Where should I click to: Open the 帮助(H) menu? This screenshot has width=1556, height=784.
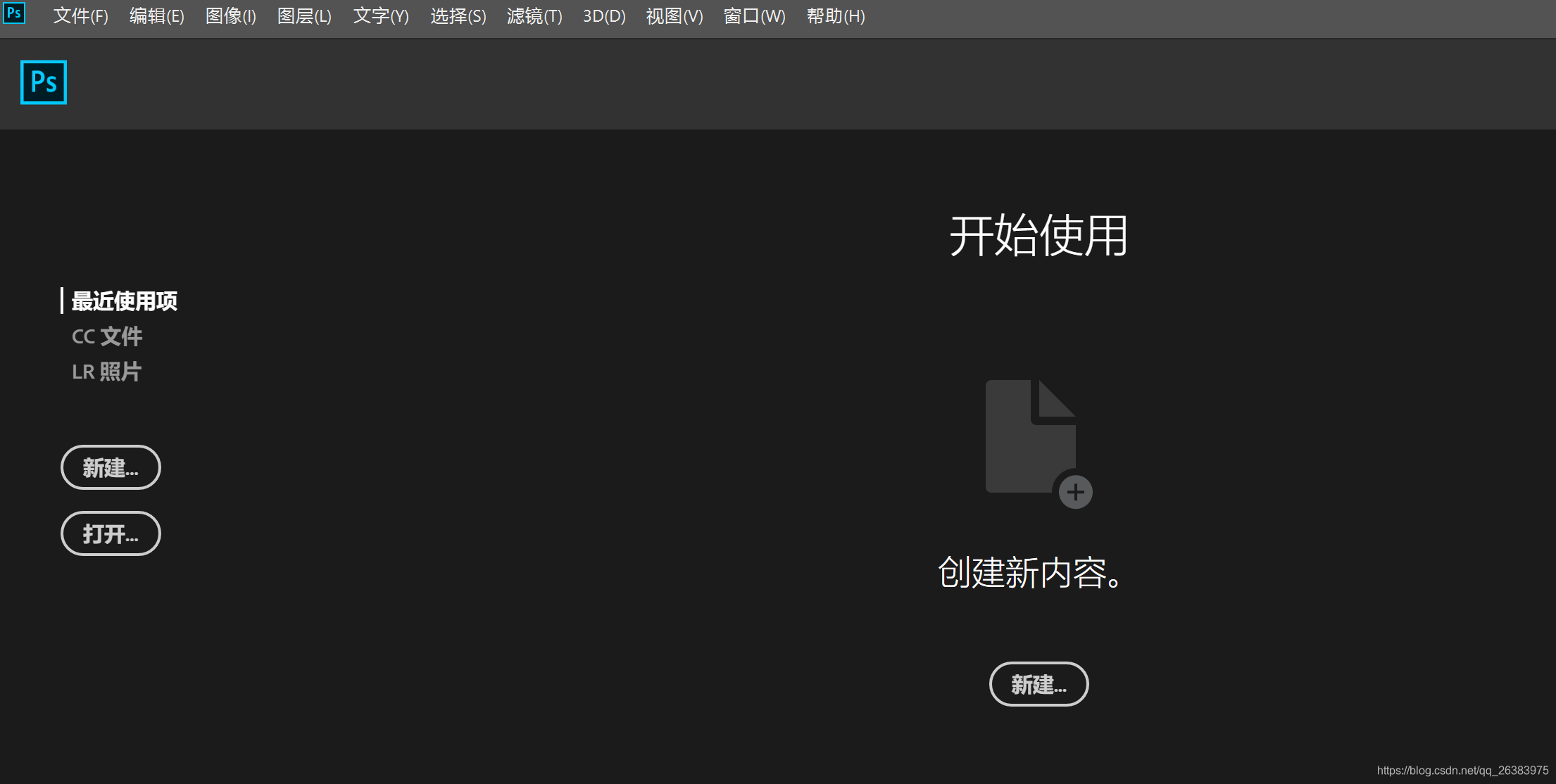(835, 15)
